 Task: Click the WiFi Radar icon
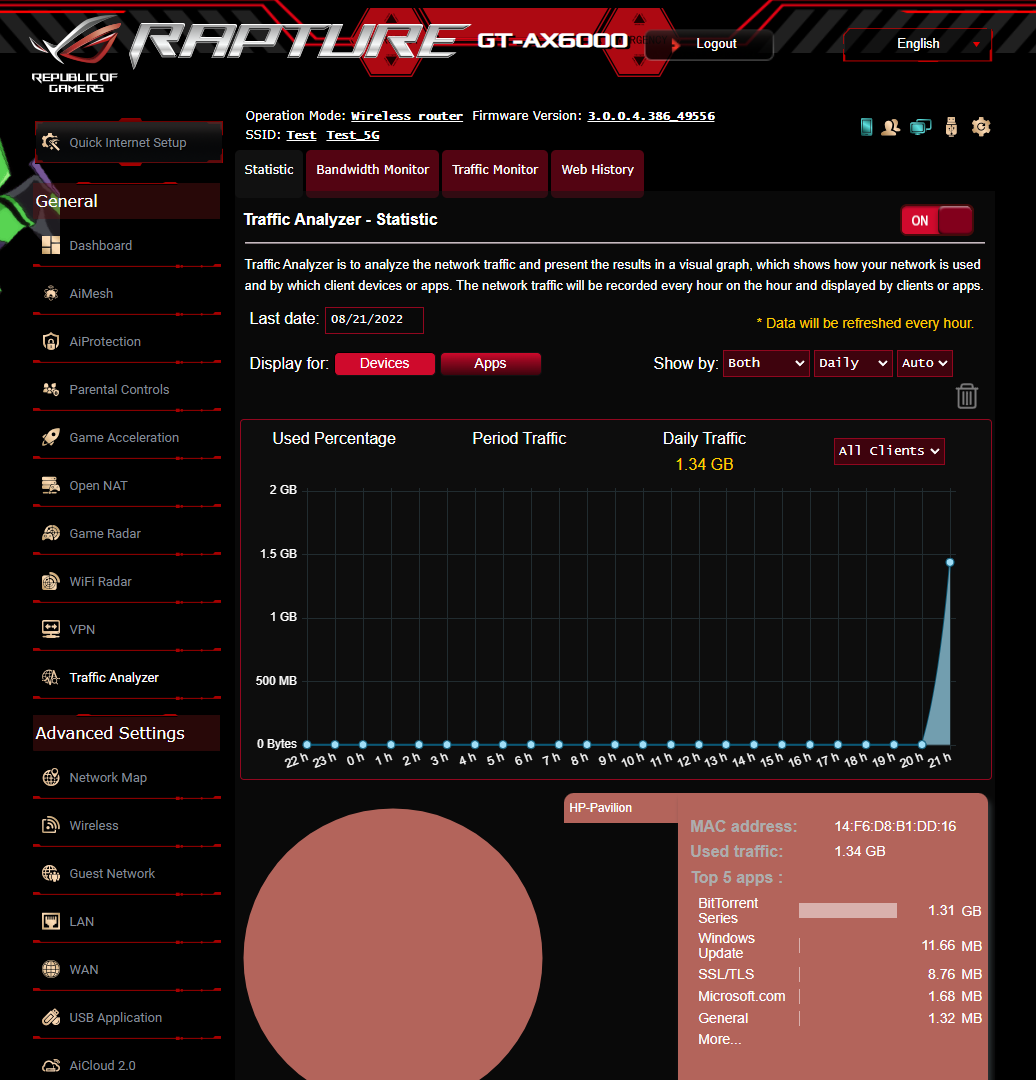pyautogui.click(x=51, y=581)
